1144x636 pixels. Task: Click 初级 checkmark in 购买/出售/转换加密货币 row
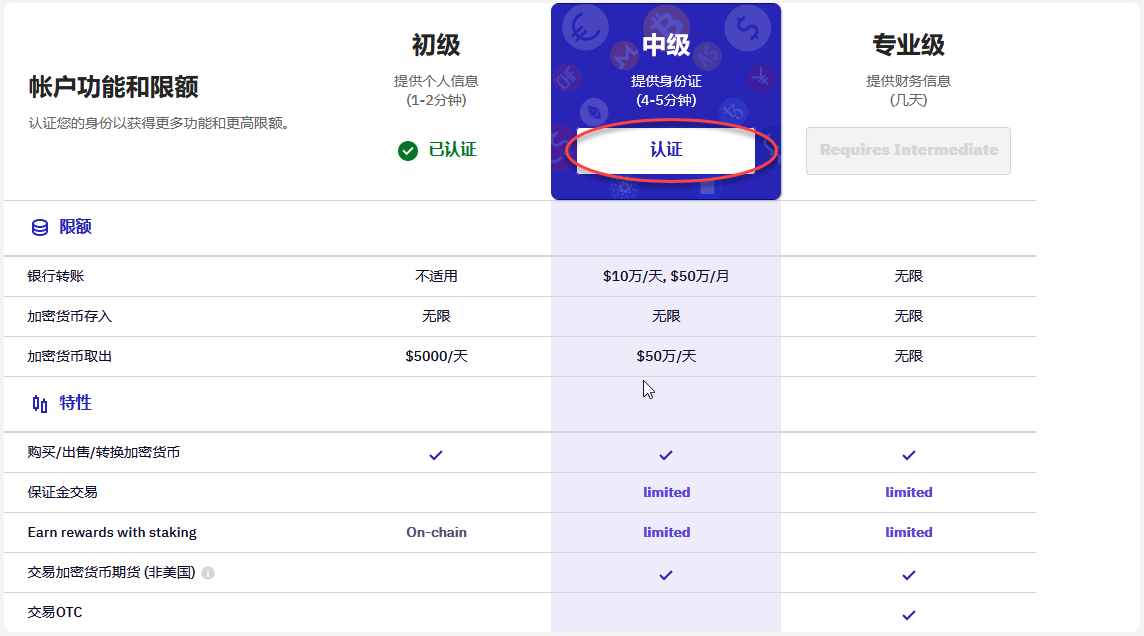pos(436,455)
